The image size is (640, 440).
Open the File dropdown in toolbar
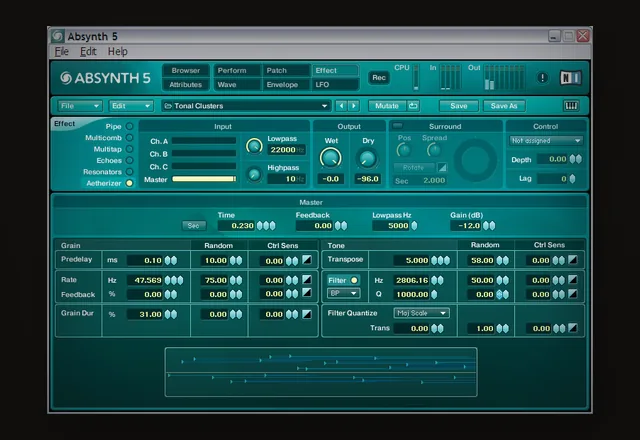pos(79,106)
